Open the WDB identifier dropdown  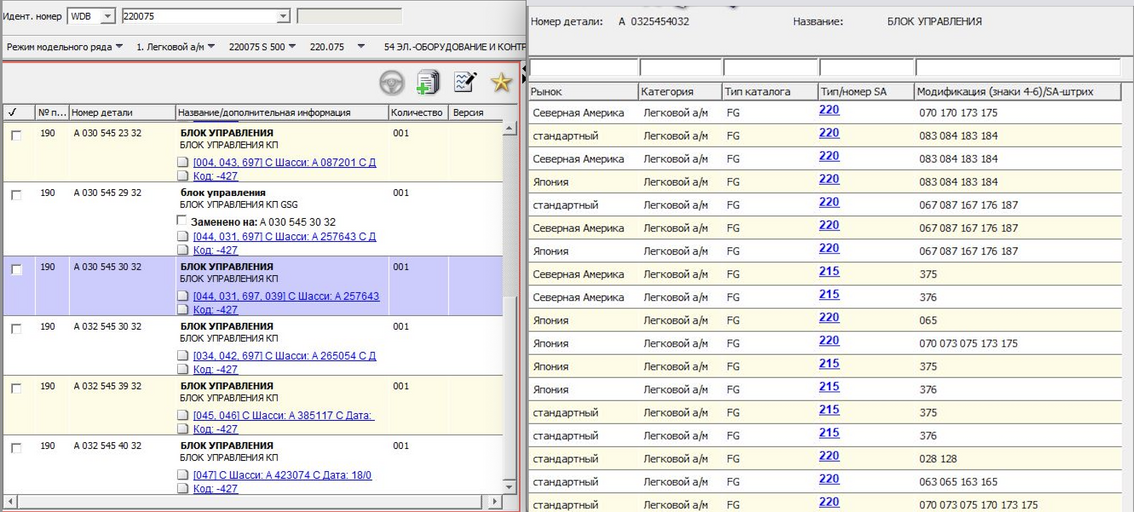pyautogui.click(x=106, y=16)
